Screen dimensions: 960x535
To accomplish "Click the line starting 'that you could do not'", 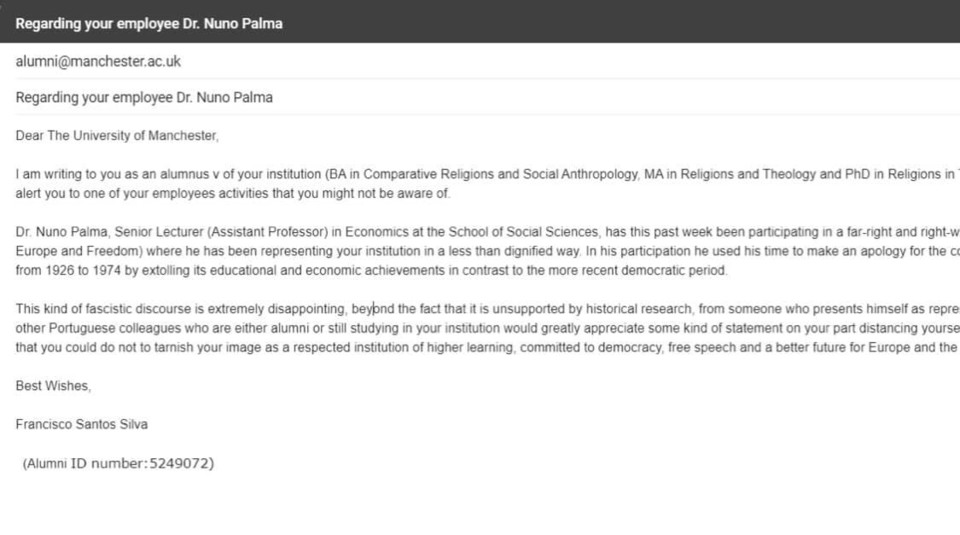I will (487, 348).
